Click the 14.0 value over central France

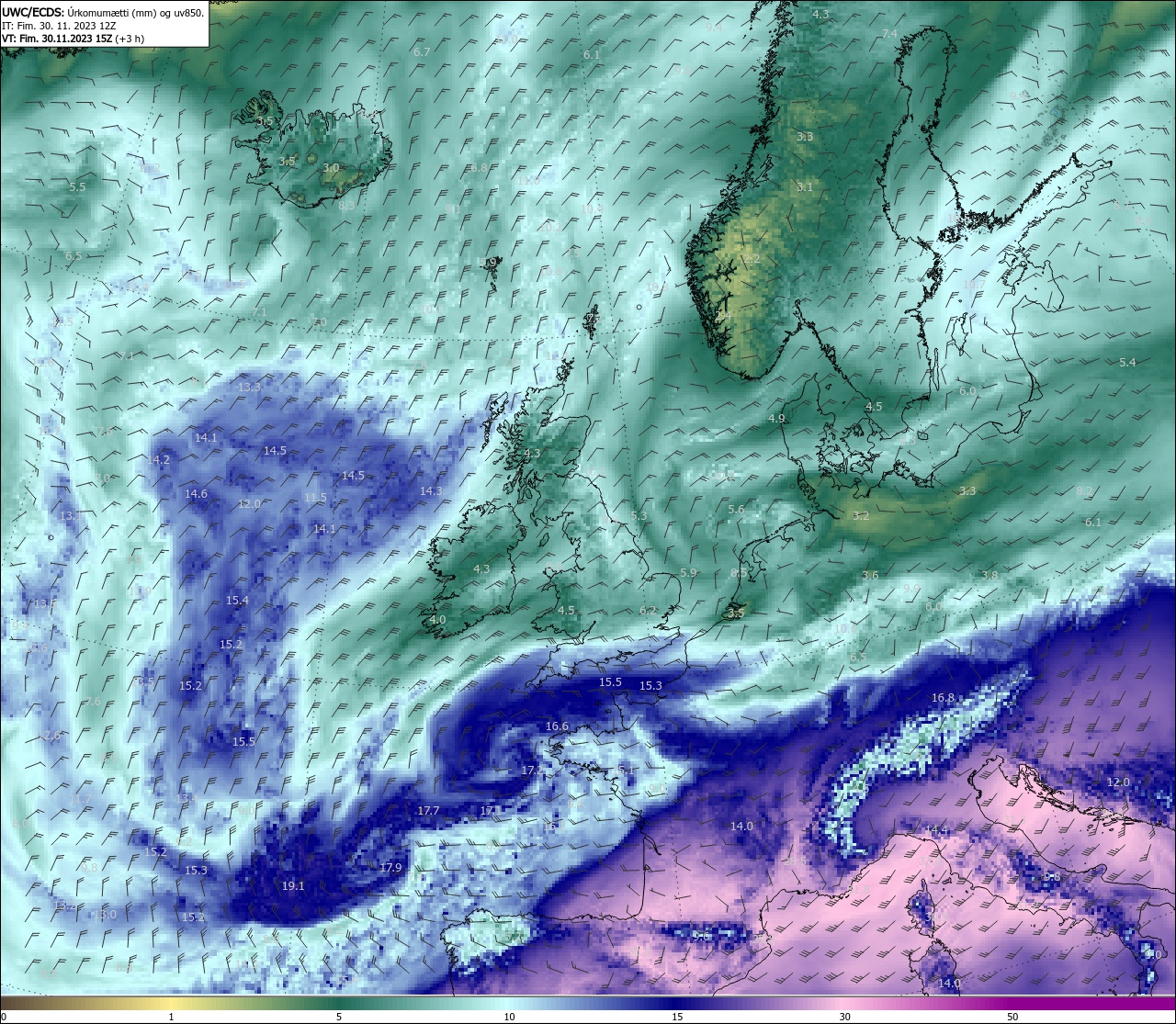[741, 827]
